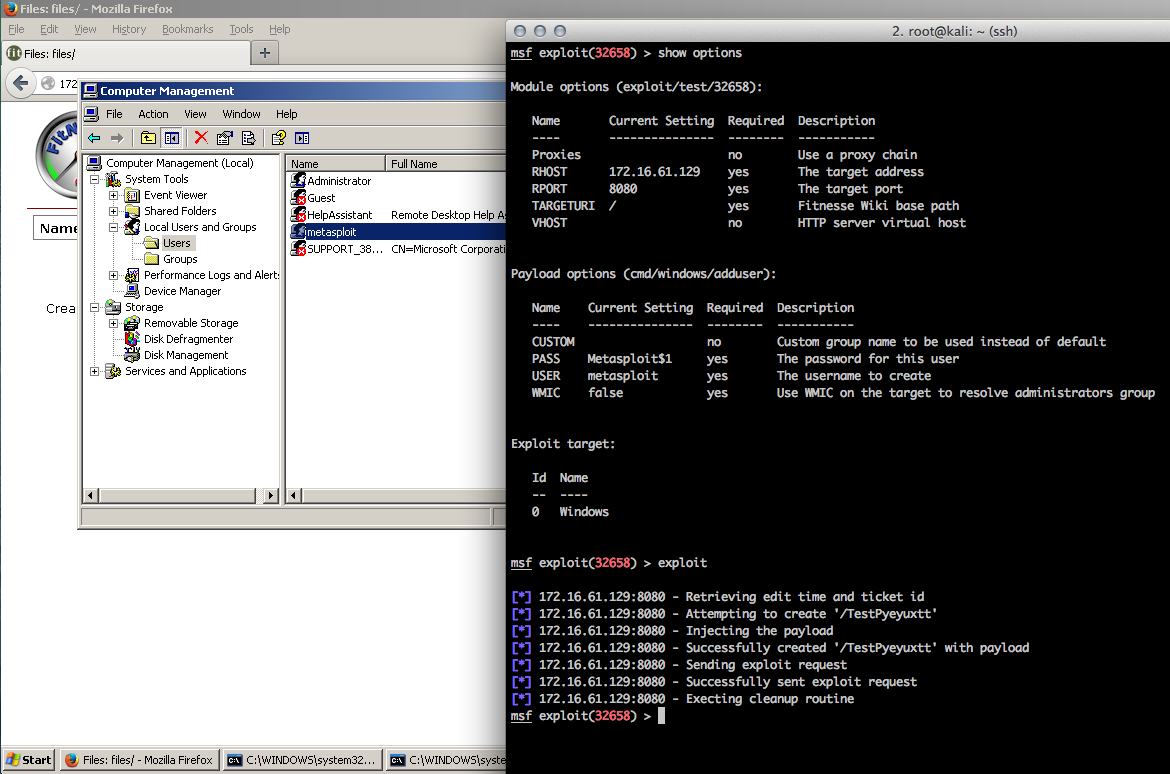The height and width of the screenshot is (774, 1170).
Task: Click the red Delete X icon
Action: pos(201,138)
